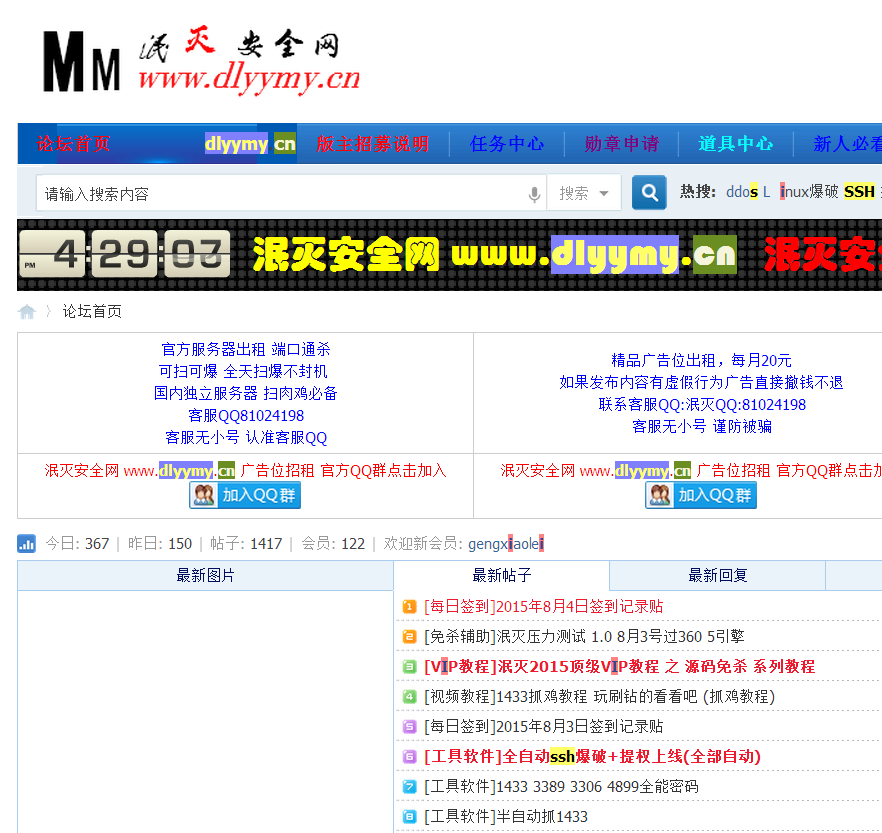Click the flip clock widget in banner
Viewport: 882px width, 833px height.
pyautogui.click(x=125, y=254)
